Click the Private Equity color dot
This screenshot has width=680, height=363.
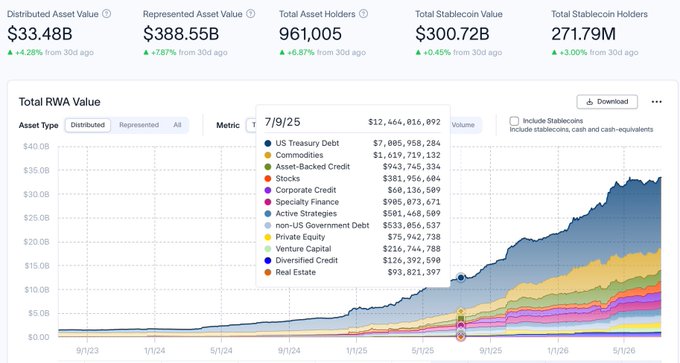tap(268, 237)
